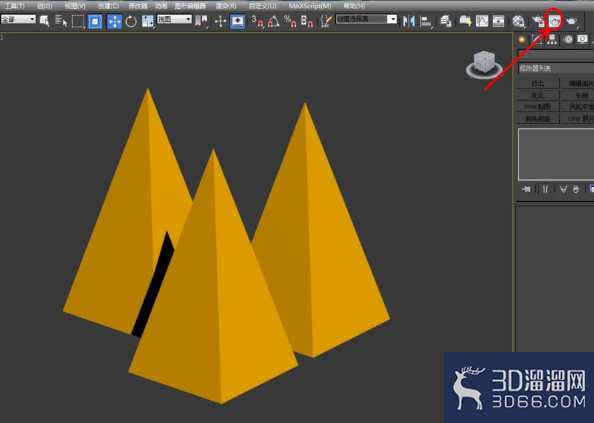This screenshot has width=594, height=423.
Task: Select the Select Object tool
Action: coord(44,21)
